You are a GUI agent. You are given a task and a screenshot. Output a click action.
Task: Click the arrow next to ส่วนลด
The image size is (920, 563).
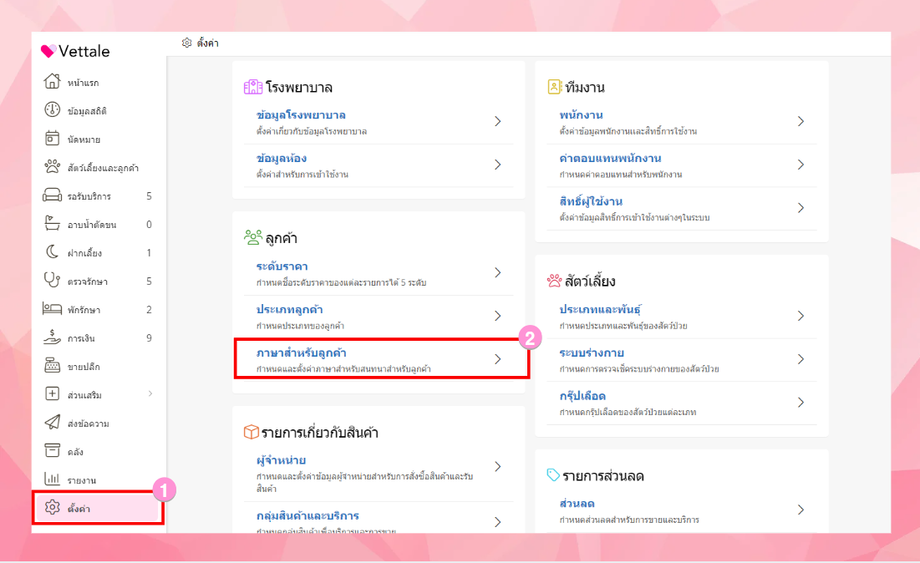tap(801, 510)
